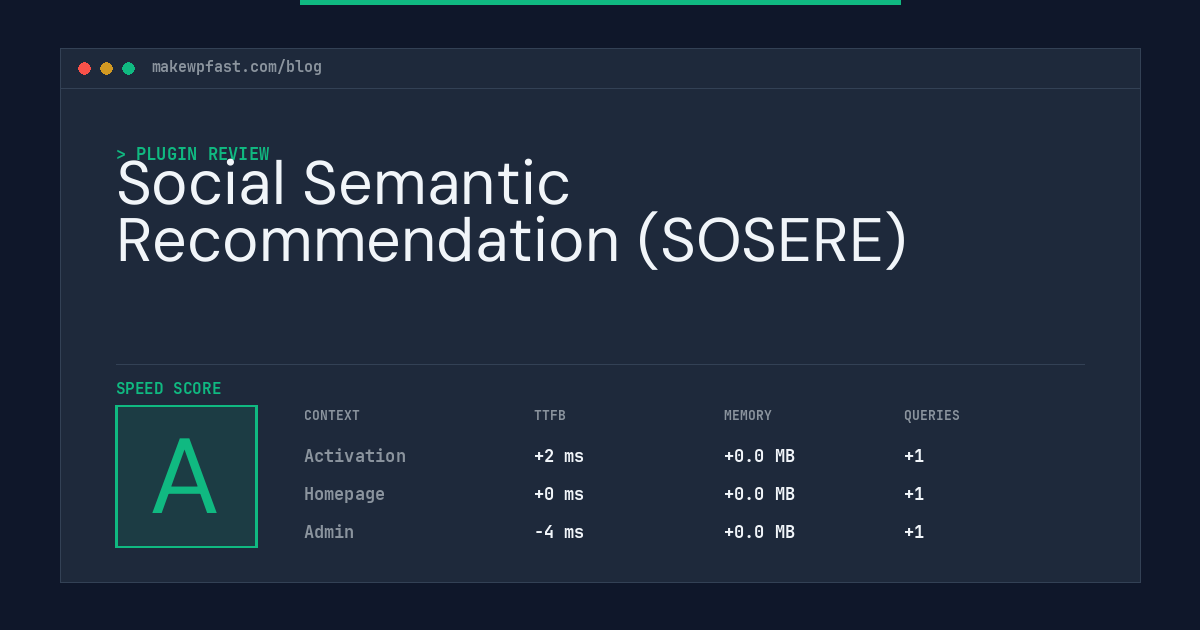Click the red close dot in the title bar
The image size is (1200, 630).
(x=84, y=68)
